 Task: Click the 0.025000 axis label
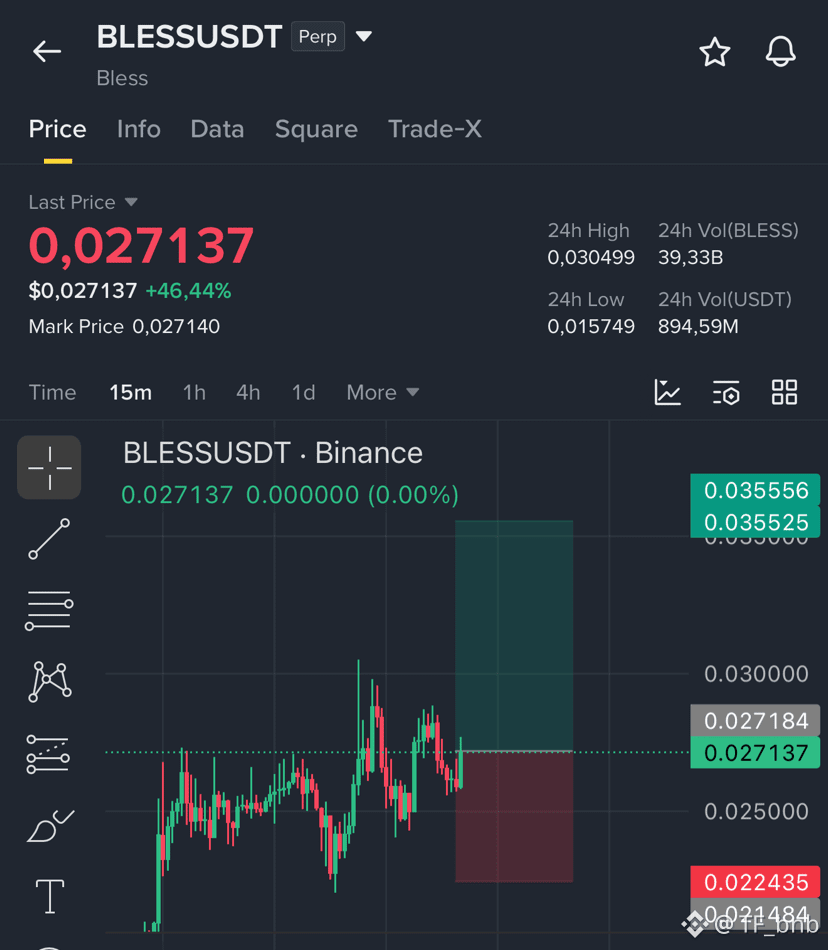coord(756,811)
